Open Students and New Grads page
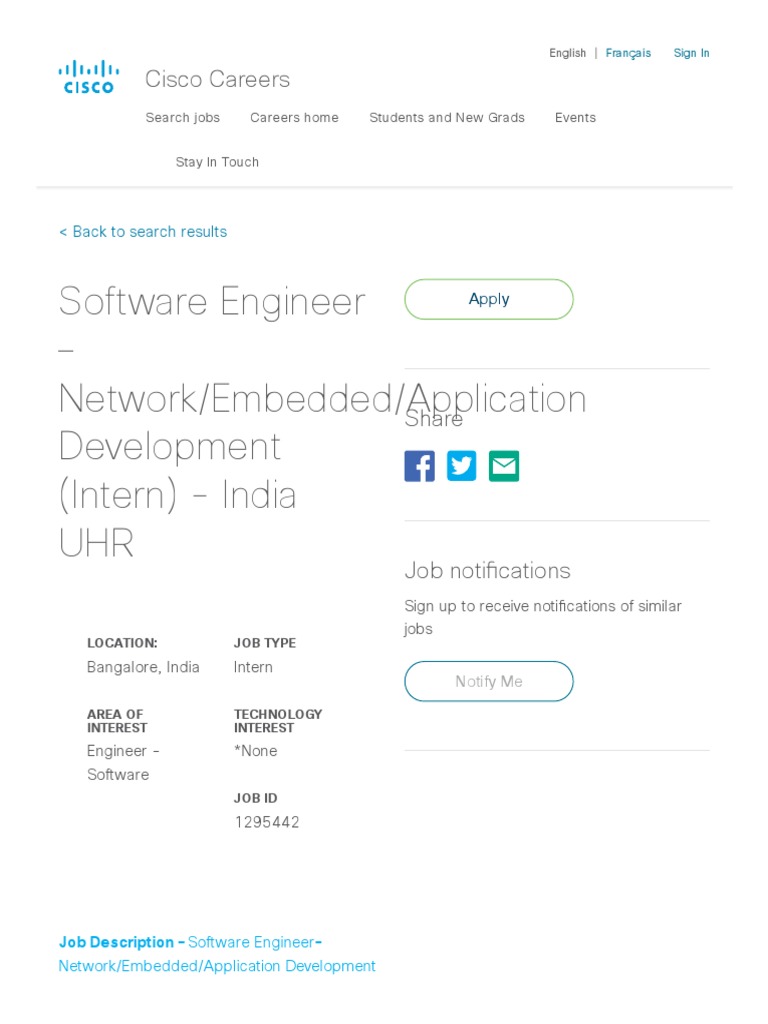 (x=446, y=118)
